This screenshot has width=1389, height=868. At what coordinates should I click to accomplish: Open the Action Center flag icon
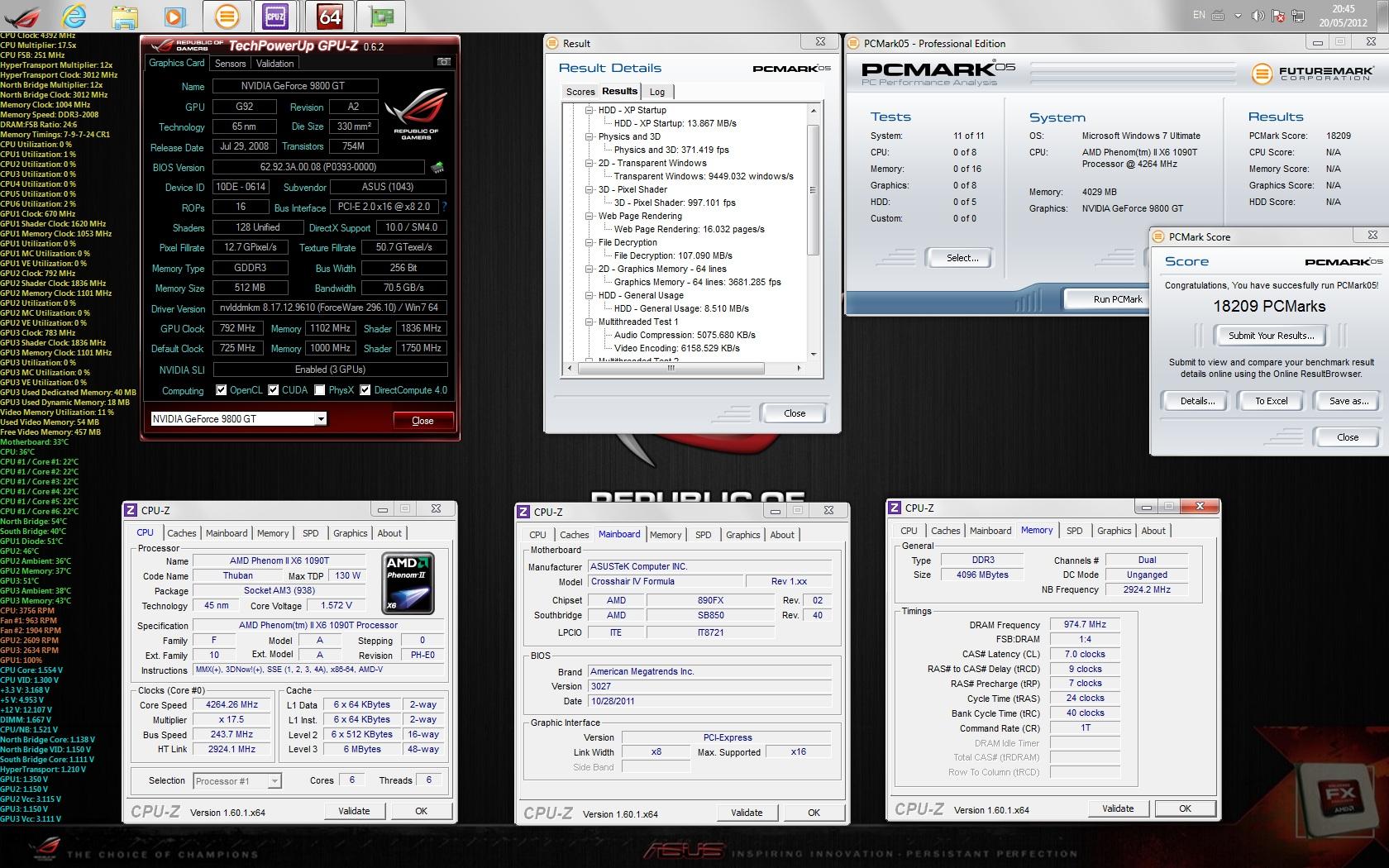coord(1277,15)
